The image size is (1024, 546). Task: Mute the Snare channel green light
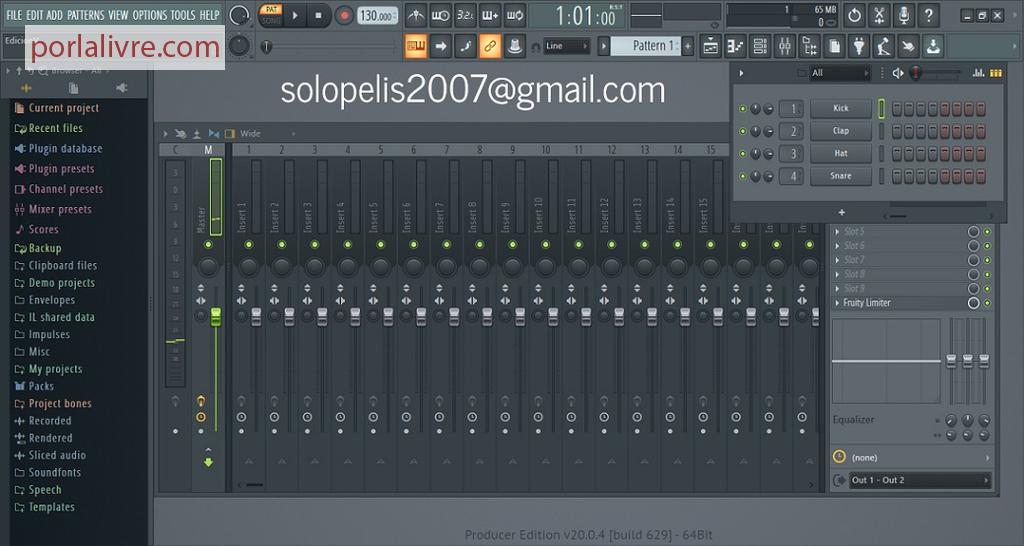(743, 176)
